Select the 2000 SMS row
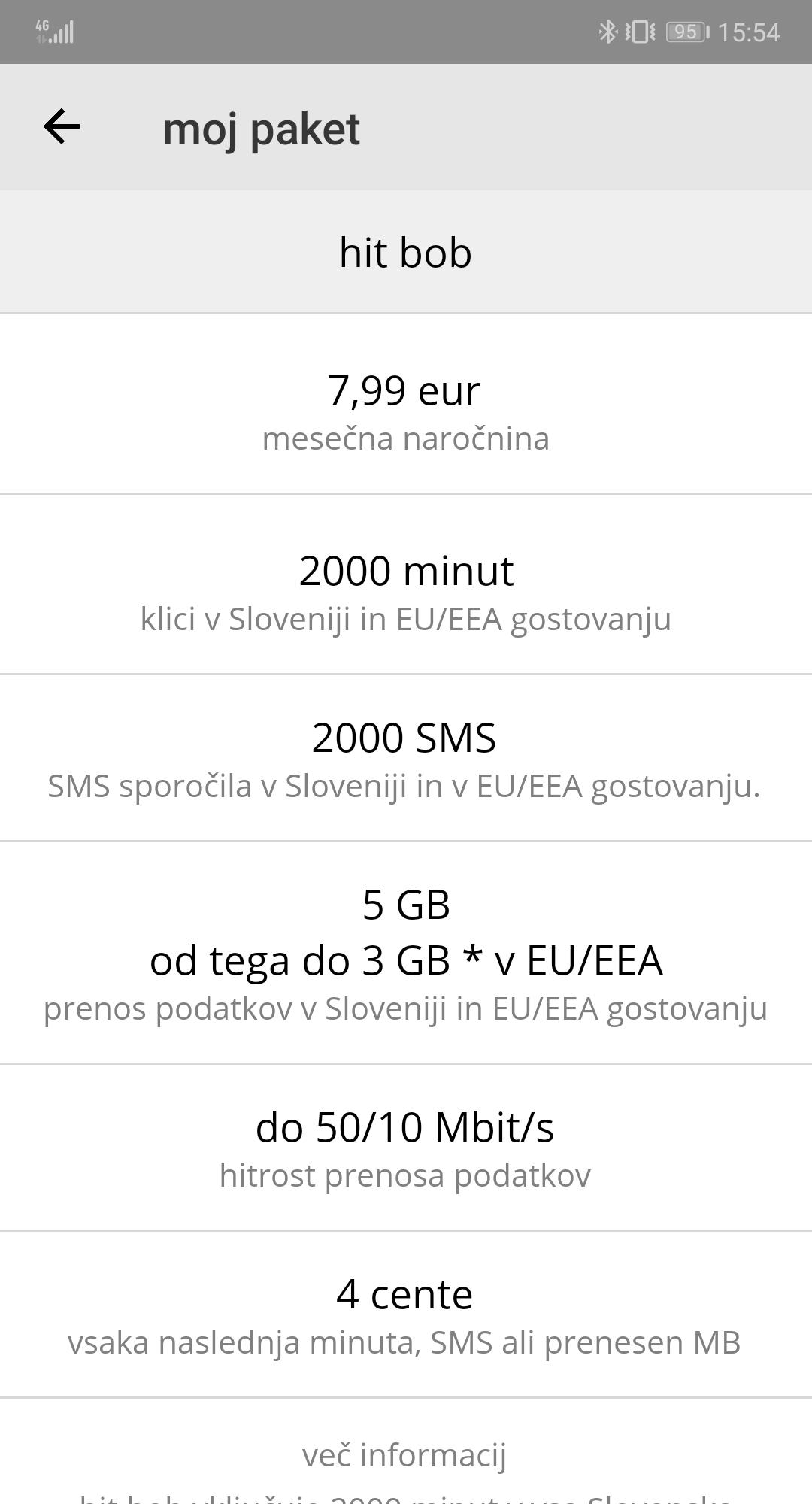 404,738
